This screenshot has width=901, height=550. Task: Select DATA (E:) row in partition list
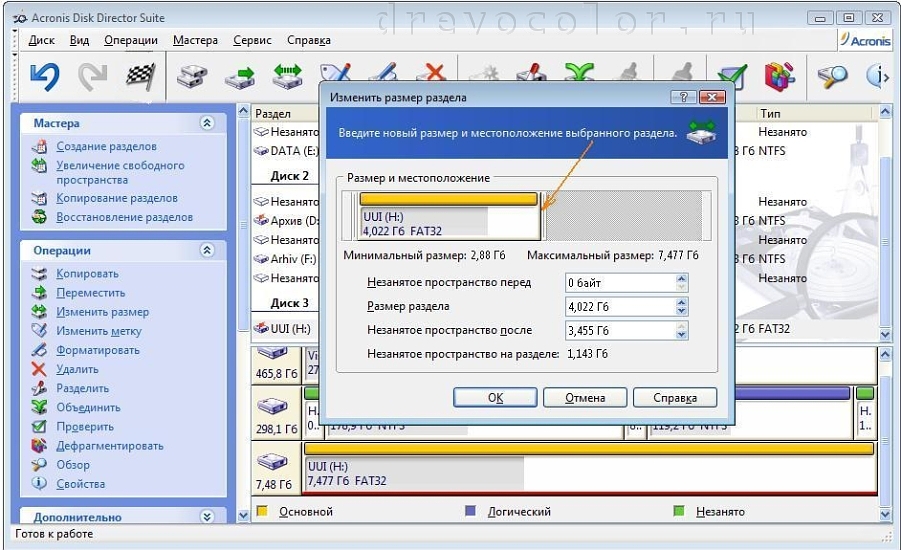coord(285,151)
